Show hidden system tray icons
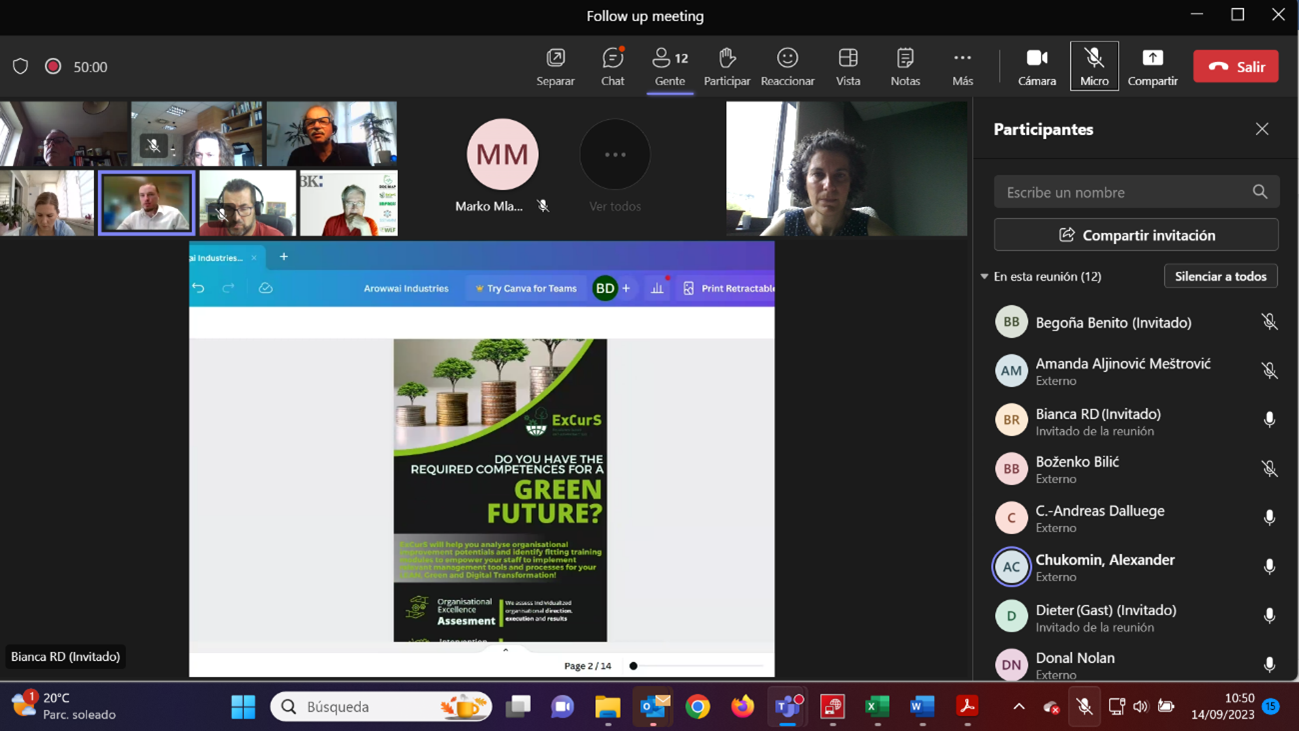Image resolution: width=1299 pixels, height=731 pixels. click(1019, 707)
